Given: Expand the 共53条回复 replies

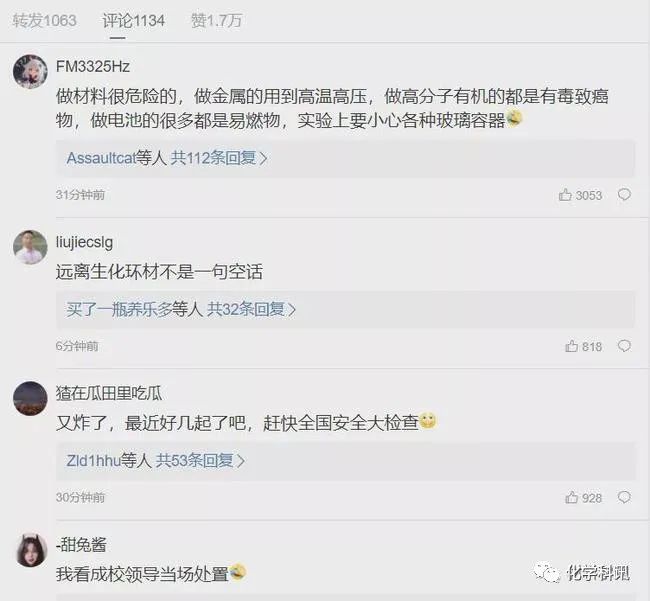Looking at the screenshot, I should pyautogui.click(x=200, y=460).
